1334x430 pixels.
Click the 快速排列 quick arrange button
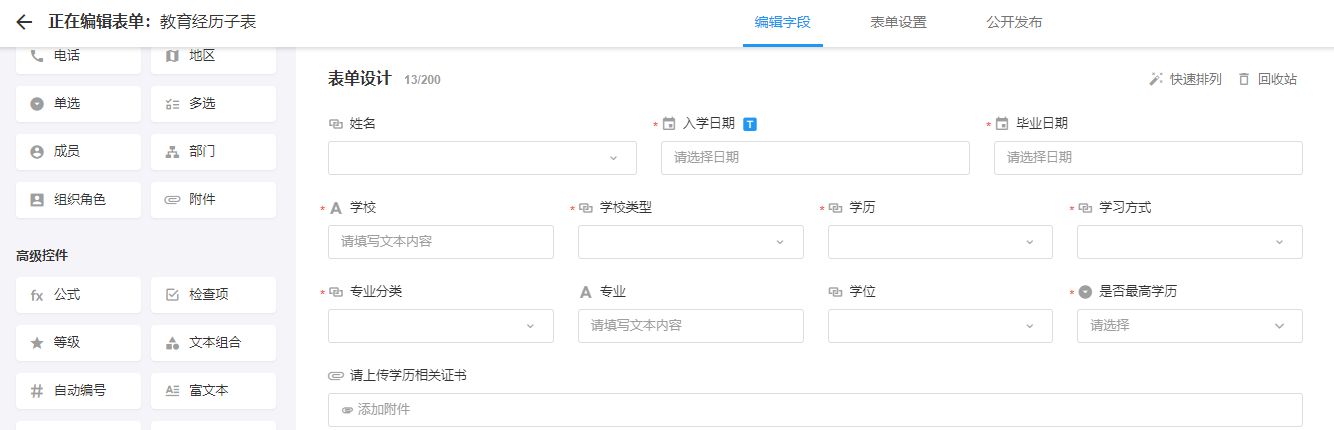click(x=1185, y=79)
